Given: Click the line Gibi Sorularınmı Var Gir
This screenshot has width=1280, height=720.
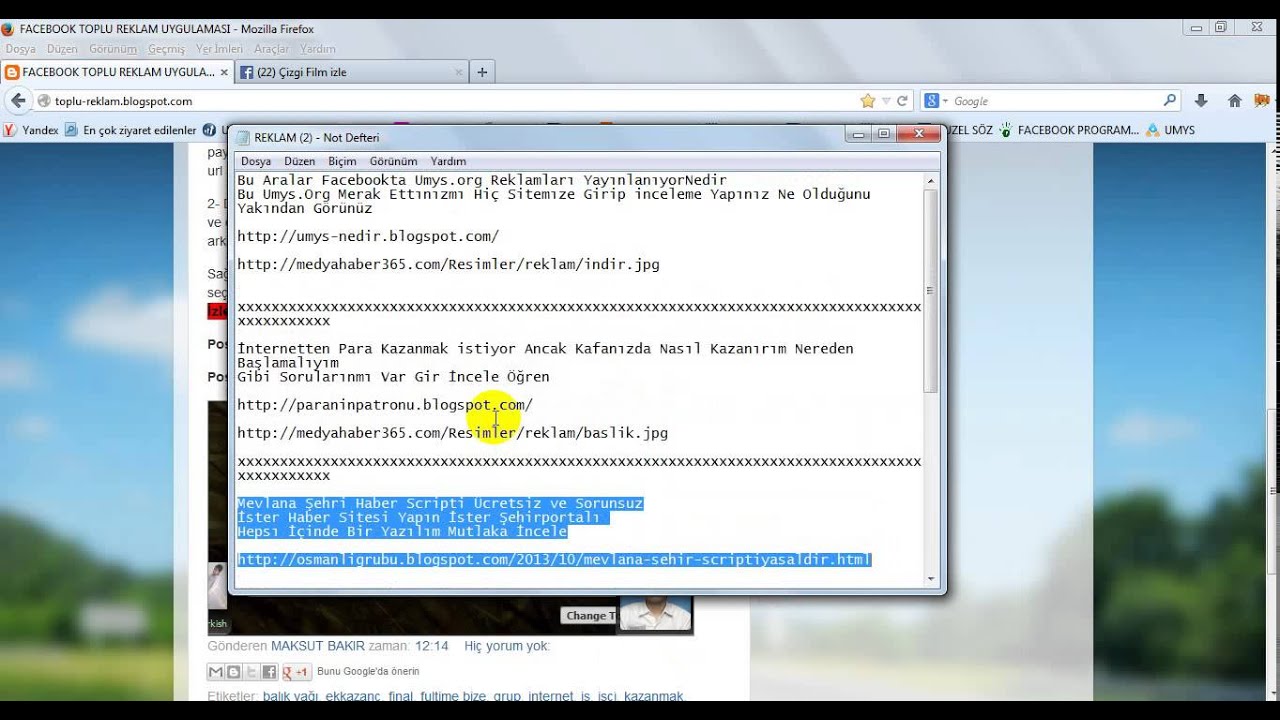Looking at the screenshot, I should point(393,377).
